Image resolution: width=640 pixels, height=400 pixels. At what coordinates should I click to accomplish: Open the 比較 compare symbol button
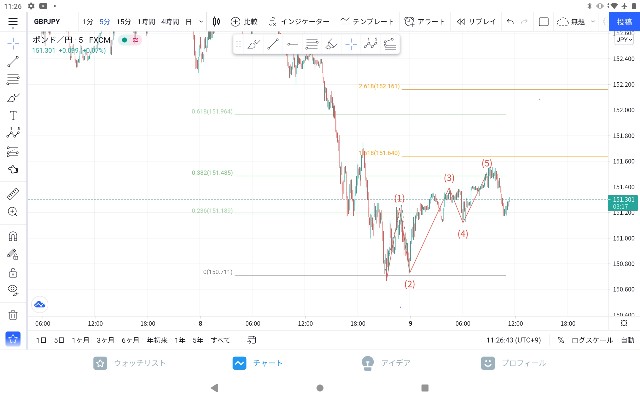point(244,22)
